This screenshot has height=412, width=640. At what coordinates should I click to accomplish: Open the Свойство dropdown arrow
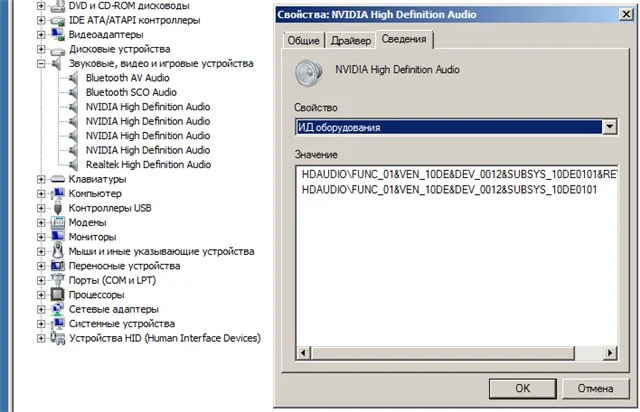[x=609, y=127]
